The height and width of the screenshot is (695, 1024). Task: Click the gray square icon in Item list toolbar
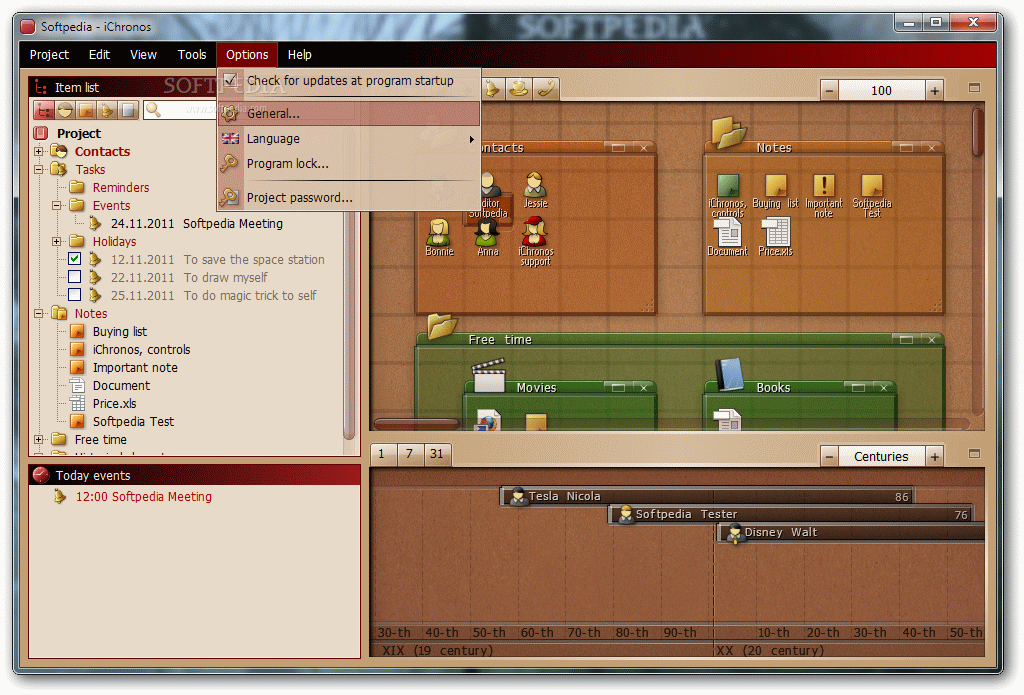coord(129,110)
